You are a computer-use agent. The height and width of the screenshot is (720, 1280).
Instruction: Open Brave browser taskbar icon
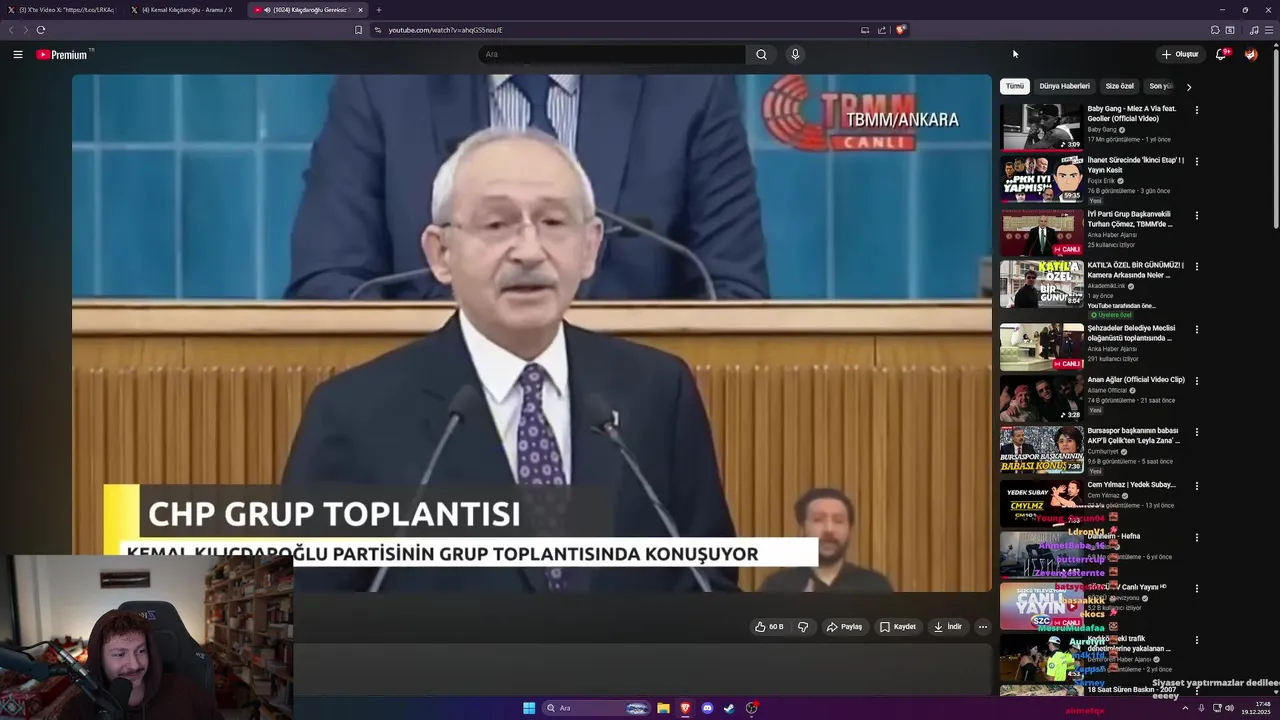685,708
